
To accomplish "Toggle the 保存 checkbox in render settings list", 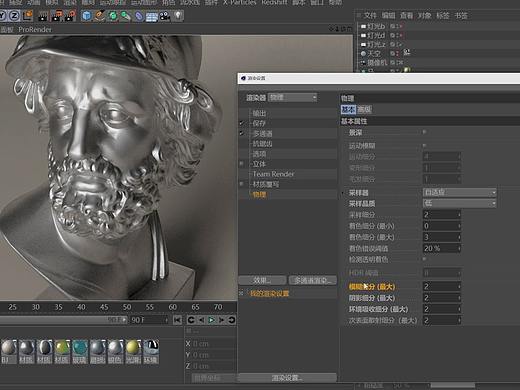I will [242, 123].
